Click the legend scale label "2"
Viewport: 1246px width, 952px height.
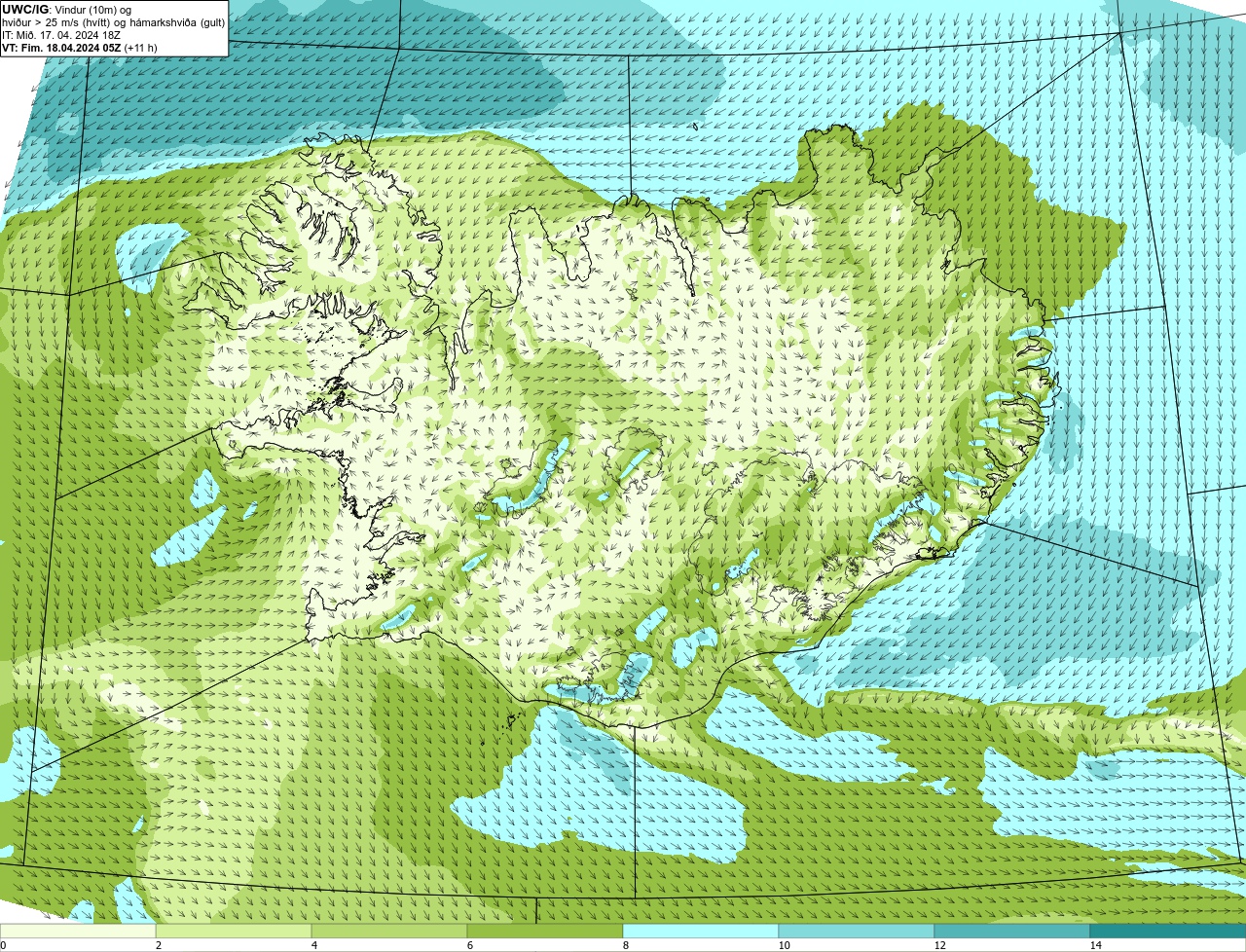[158, 945]
